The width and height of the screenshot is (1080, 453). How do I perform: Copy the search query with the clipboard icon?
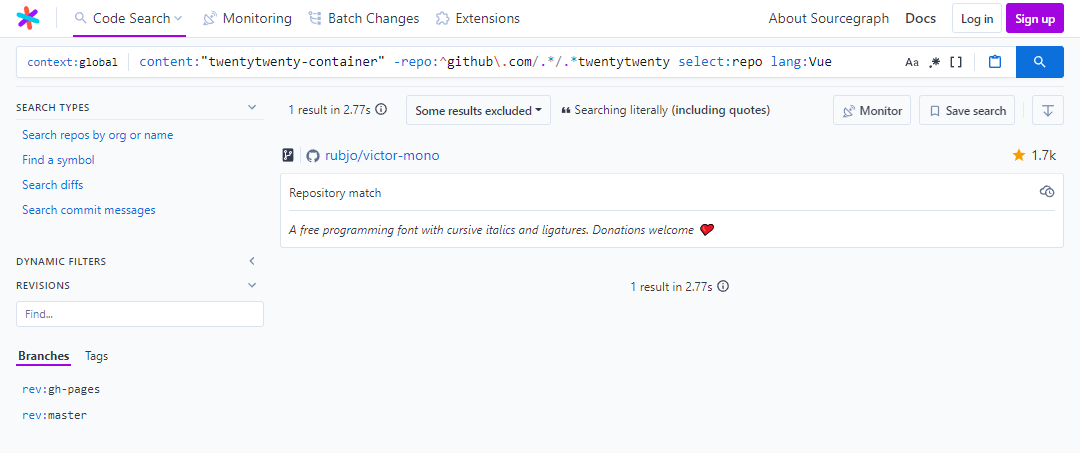click(x=995, y=62)
